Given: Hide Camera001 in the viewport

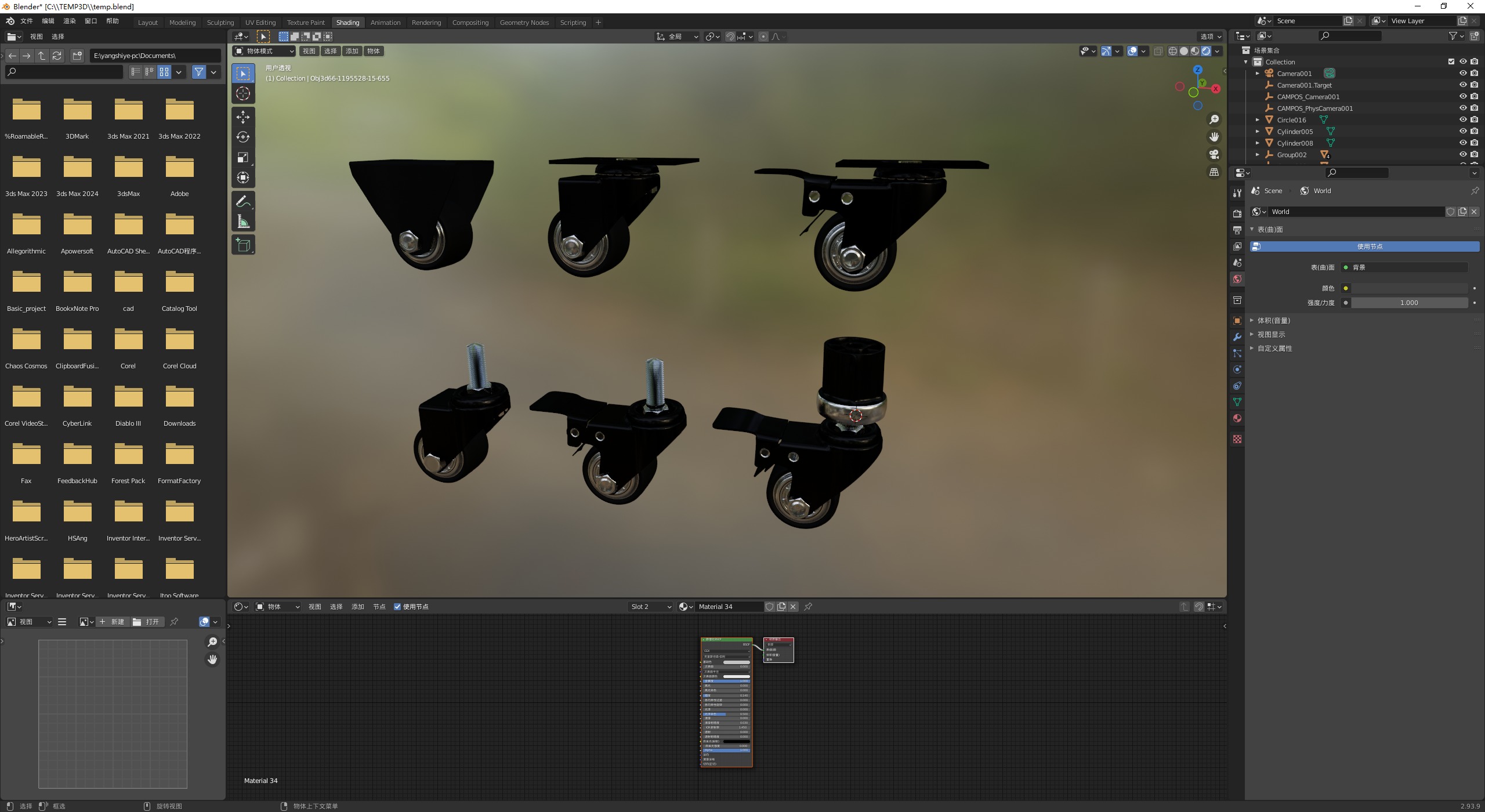Looking at the screenshot, I should click(x=1462, y=73).
